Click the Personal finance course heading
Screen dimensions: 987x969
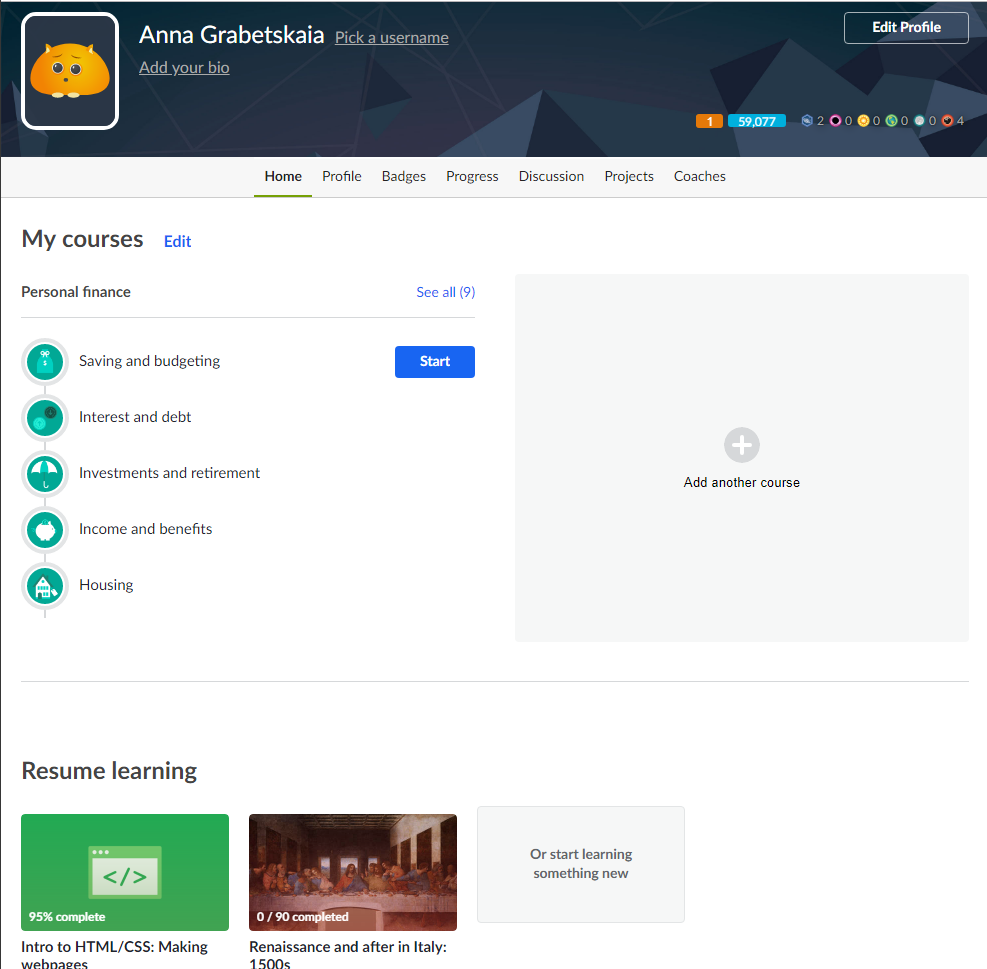[x=76, y=292]
